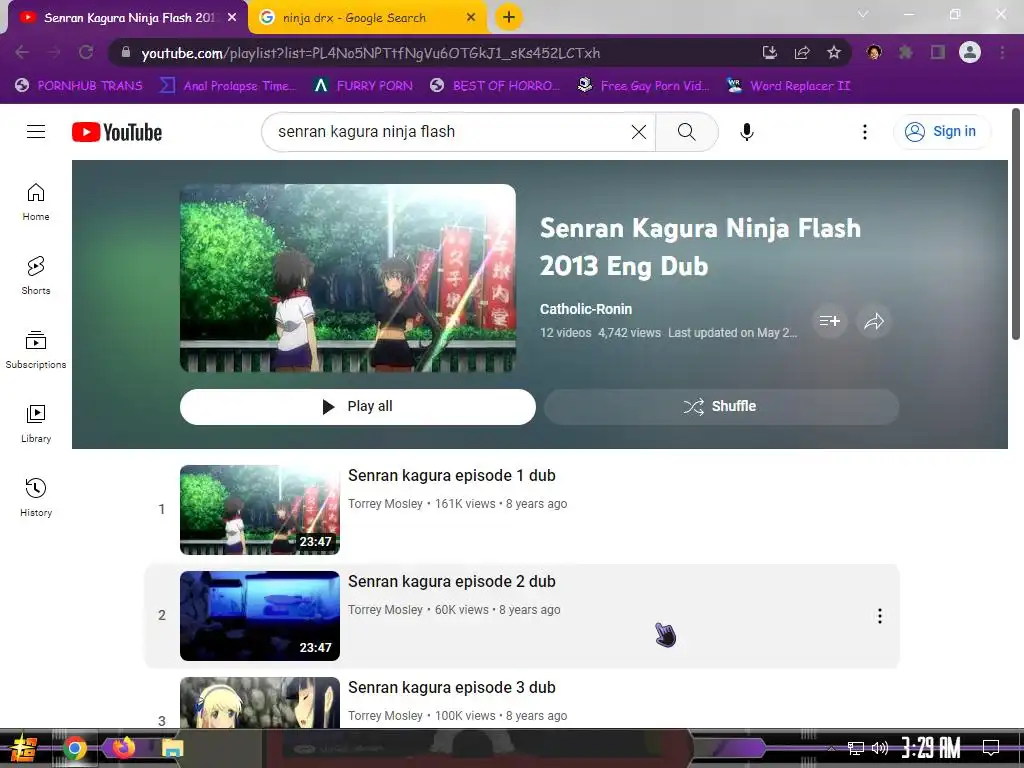This screenshot has width=1024, height=768.
Task: Share this page from address bar
Action: 802,52
